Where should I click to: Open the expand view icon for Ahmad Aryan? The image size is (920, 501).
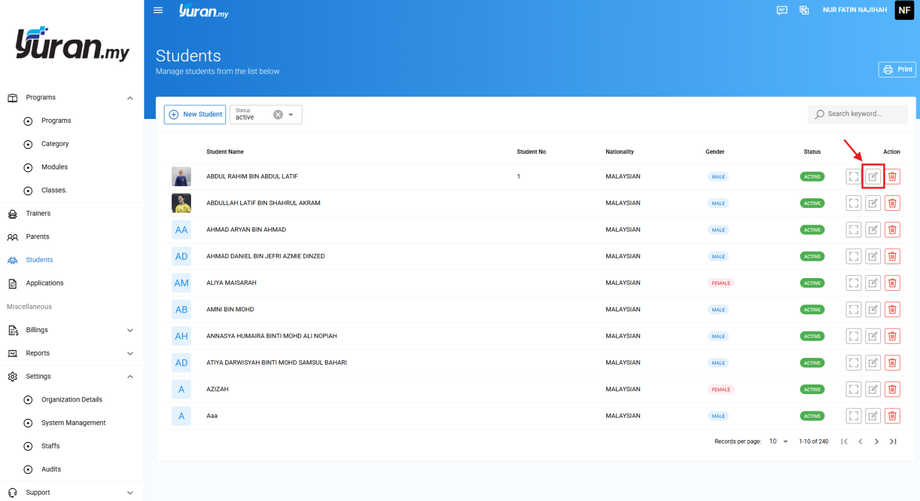853,230
